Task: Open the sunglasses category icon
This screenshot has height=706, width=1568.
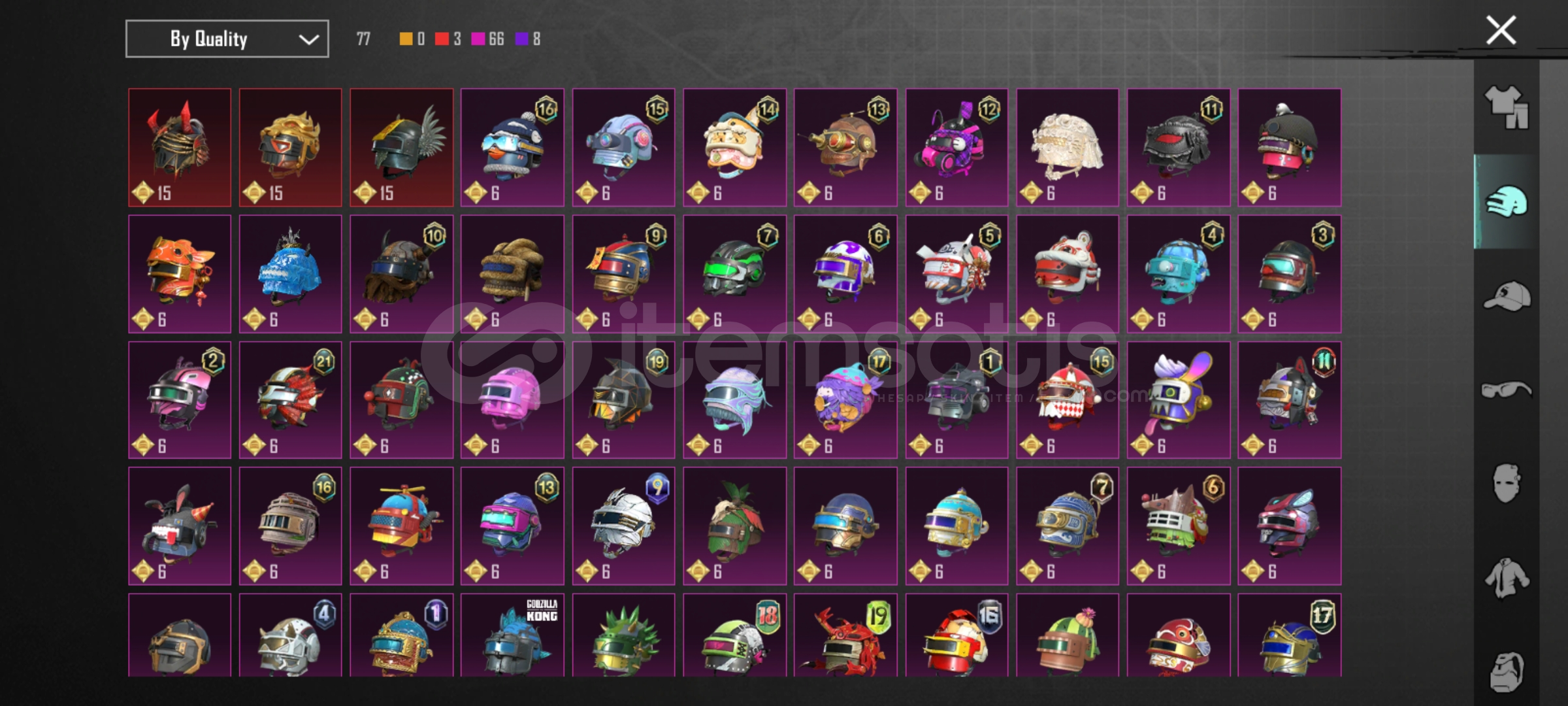Action: pyautogui.click(x=1507, y=390)
